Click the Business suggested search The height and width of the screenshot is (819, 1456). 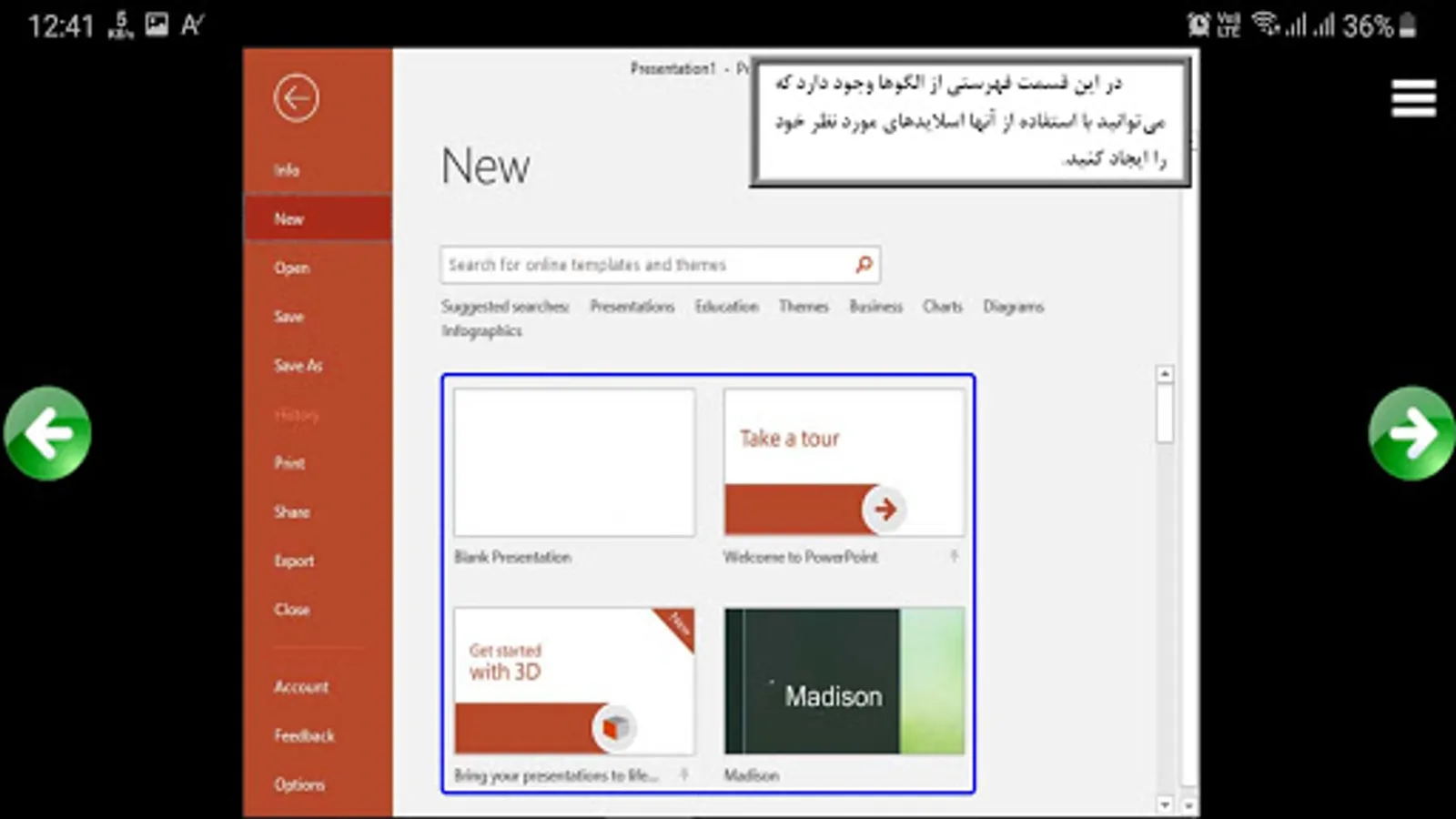(876, 307)
